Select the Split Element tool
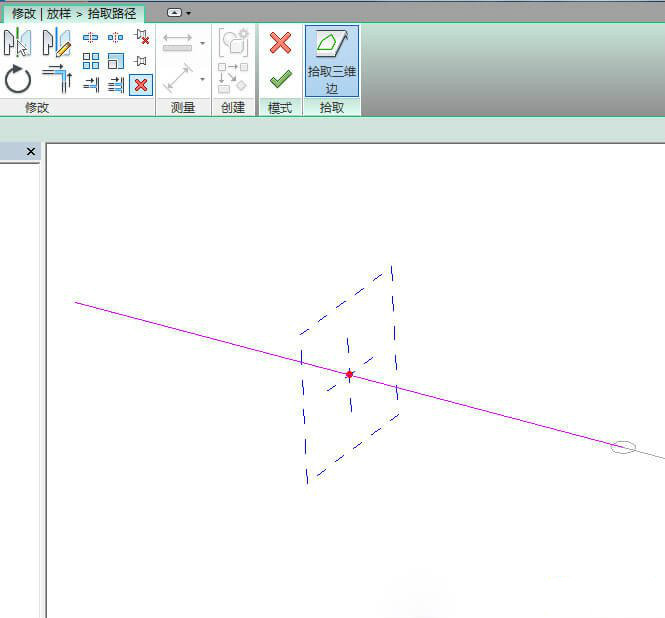The image size is (665, 618). click(x=90, y=38)
